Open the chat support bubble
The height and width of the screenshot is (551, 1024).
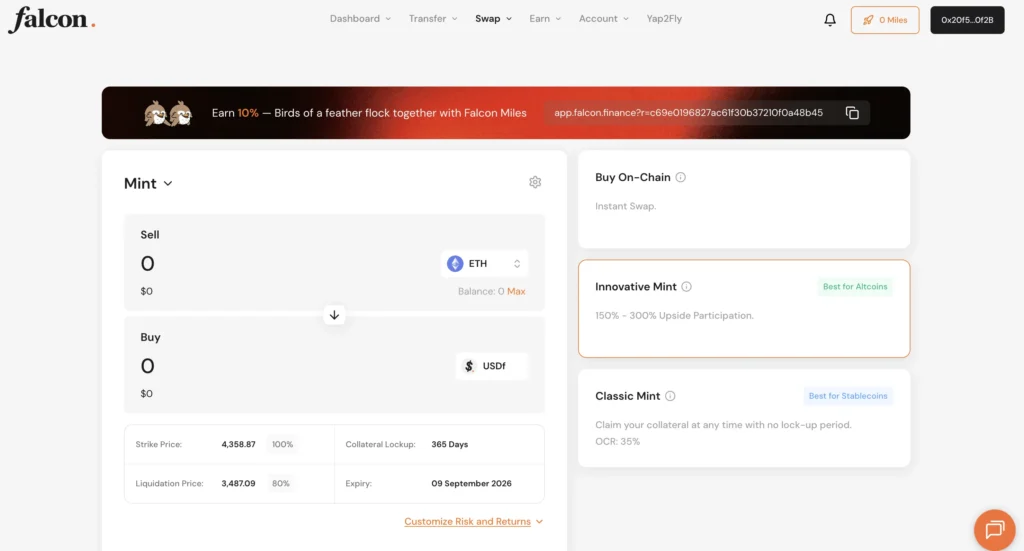[995, 529]
